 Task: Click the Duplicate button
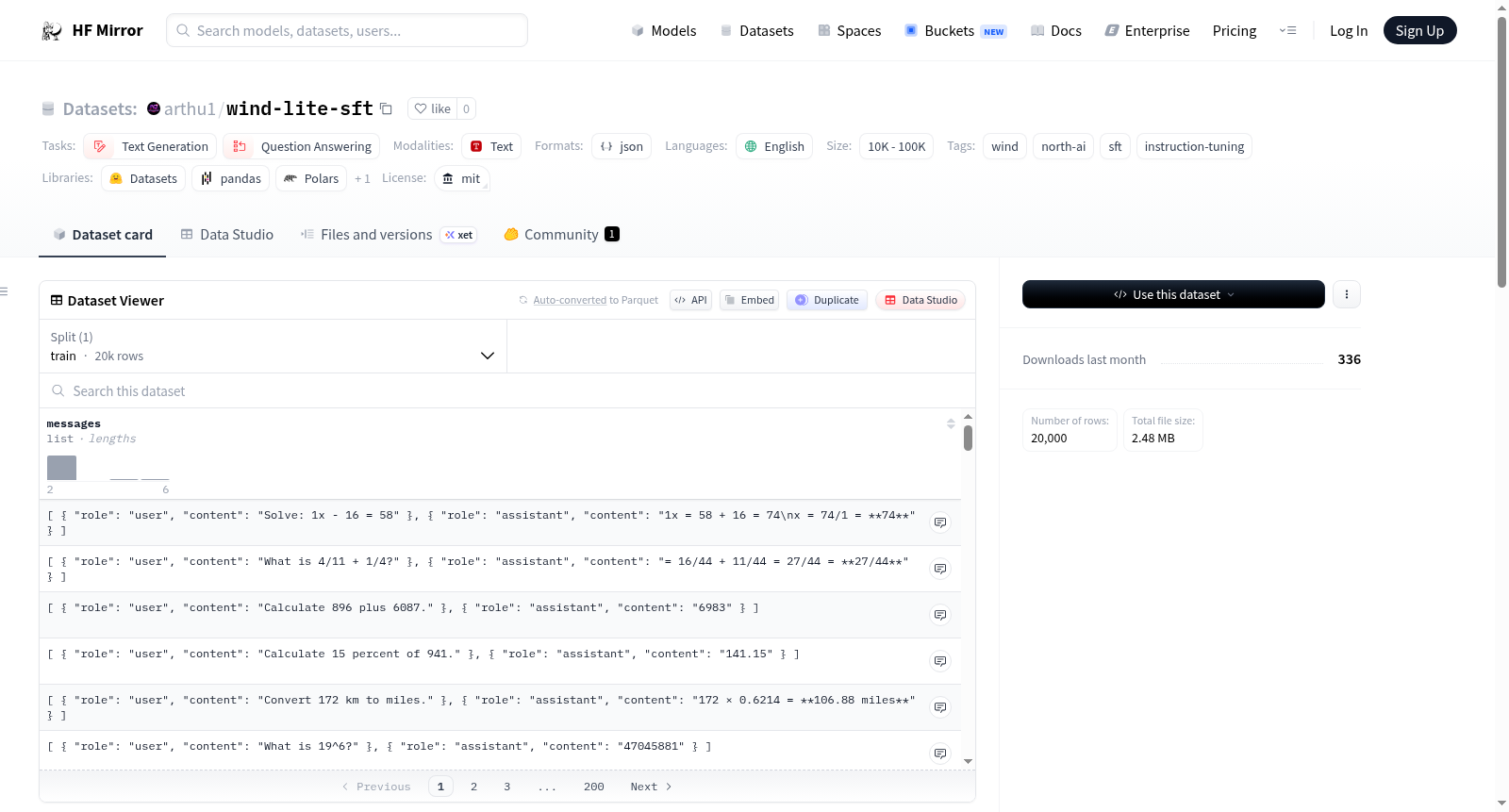pyautogui.click(x=827, y=300)
